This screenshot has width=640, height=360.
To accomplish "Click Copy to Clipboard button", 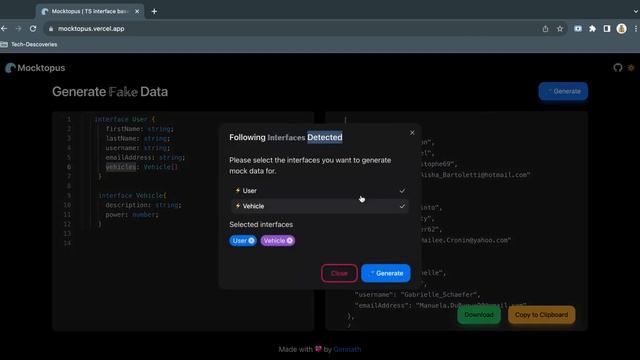I will pos(541,315).
